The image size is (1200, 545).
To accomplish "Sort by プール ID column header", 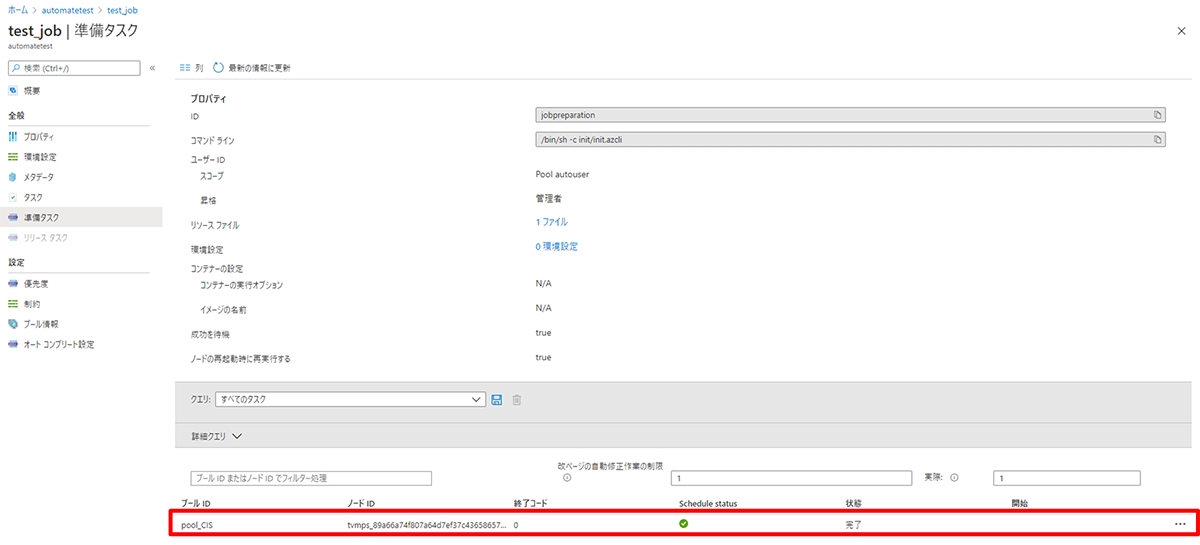I will 197,503.
